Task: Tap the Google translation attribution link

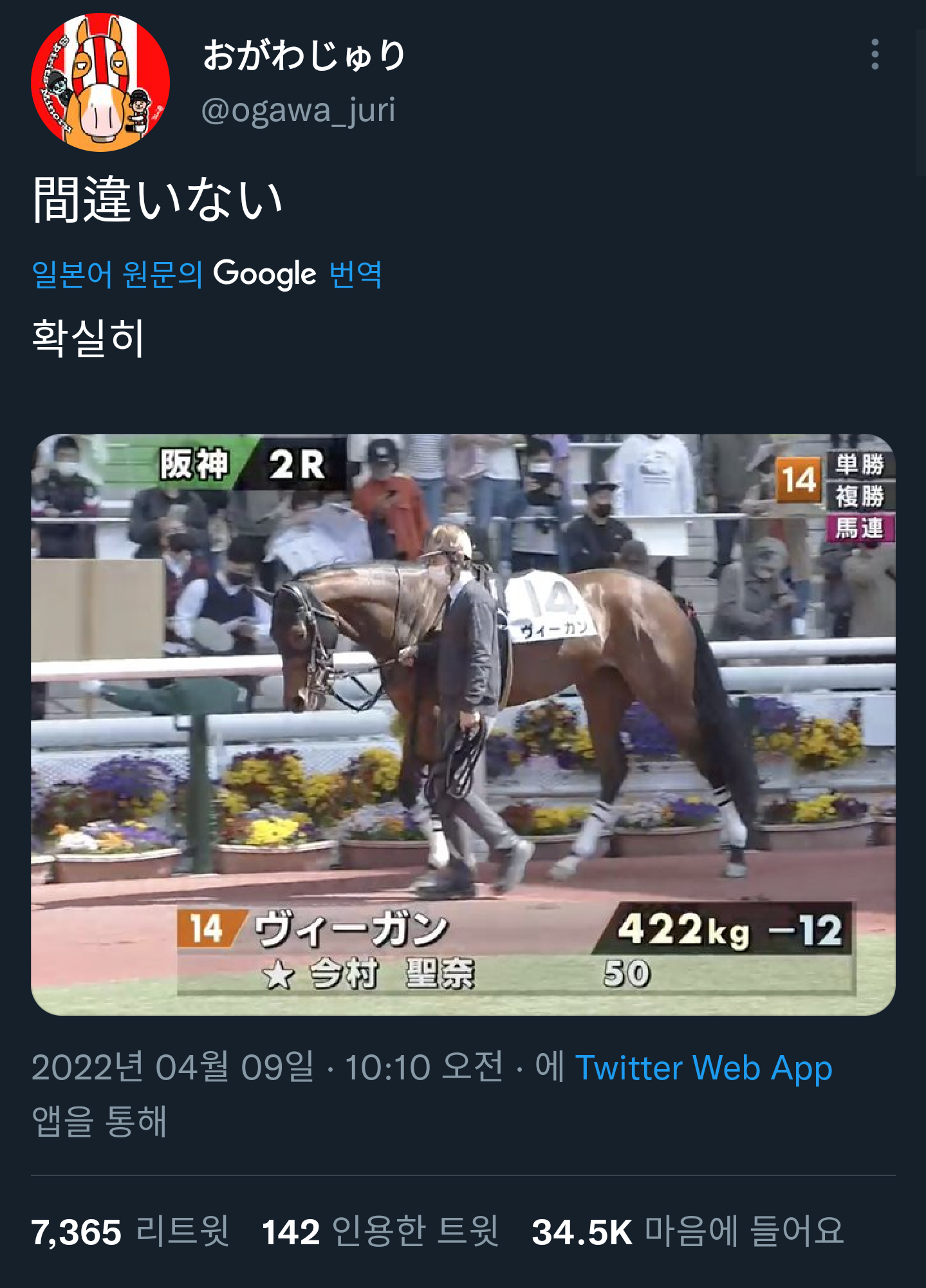Action: point(207,274)
